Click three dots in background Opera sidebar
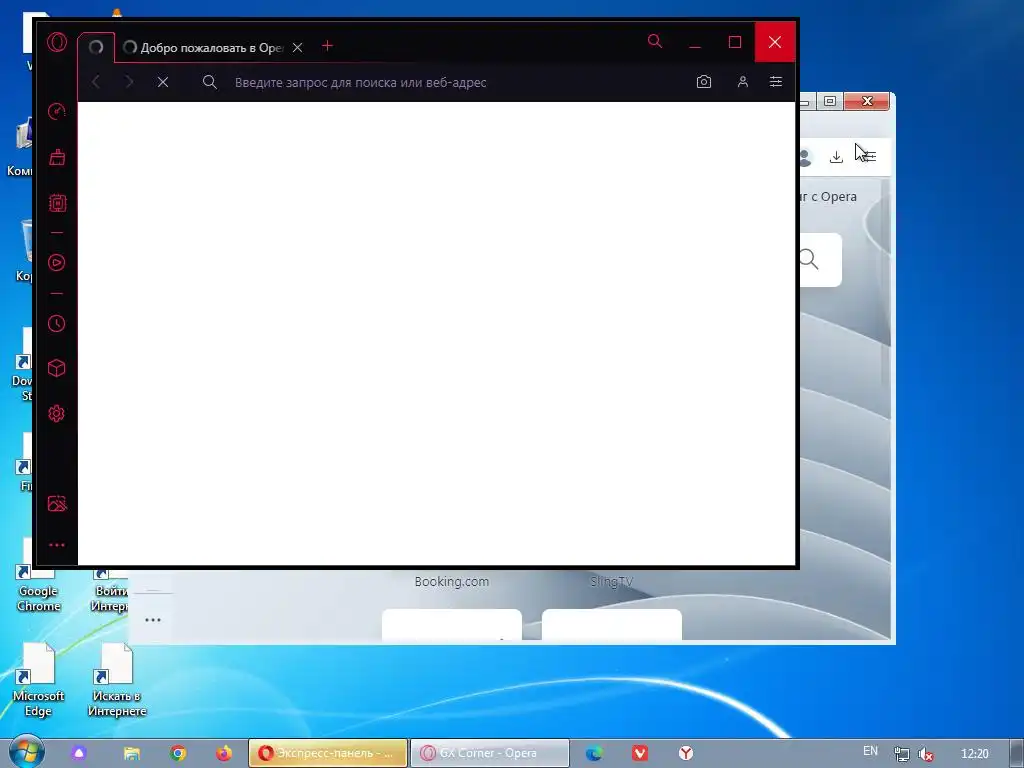This screenshot has width=1024, height=768. tap(153, 620)
